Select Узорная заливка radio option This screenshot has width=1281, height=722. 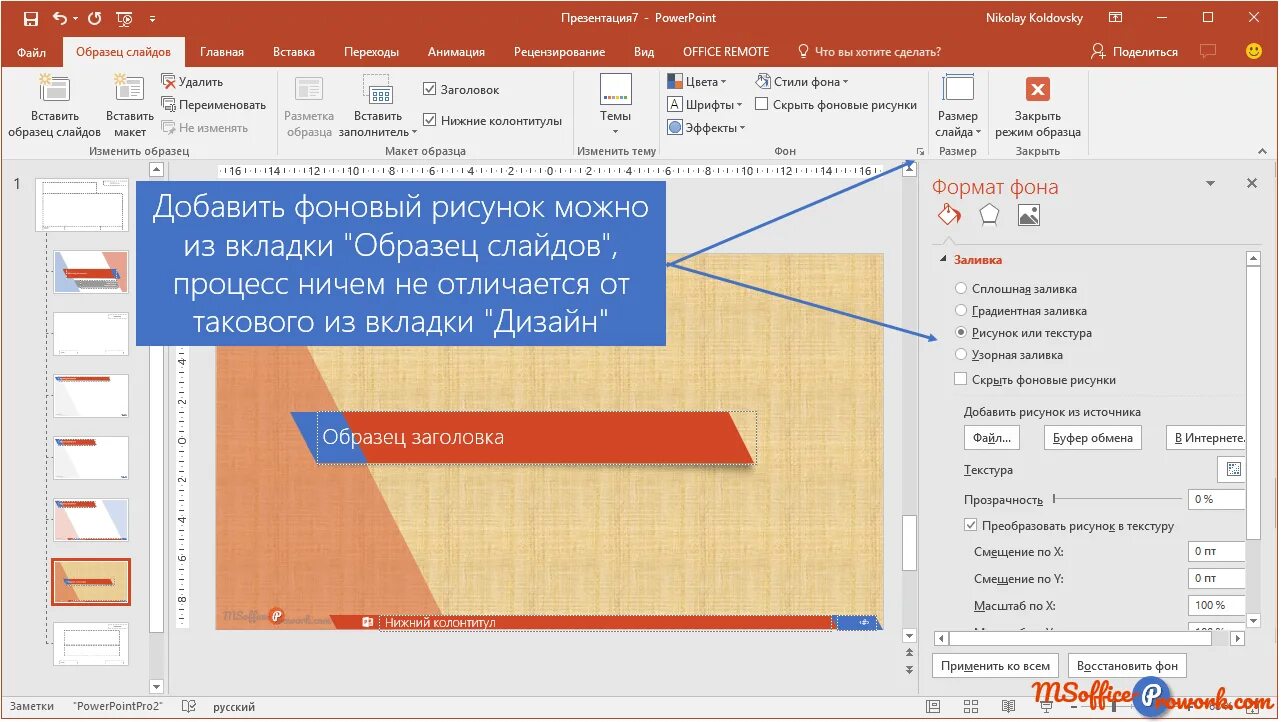961,355
